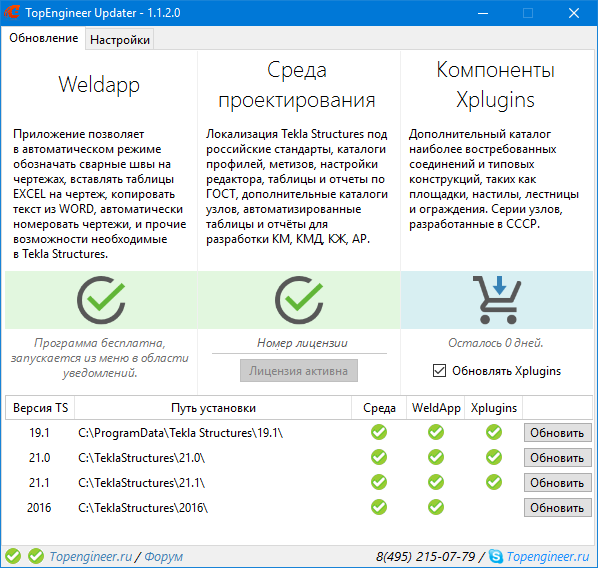
Task: Close the TopEngineer Updater window
Action: 574,13
